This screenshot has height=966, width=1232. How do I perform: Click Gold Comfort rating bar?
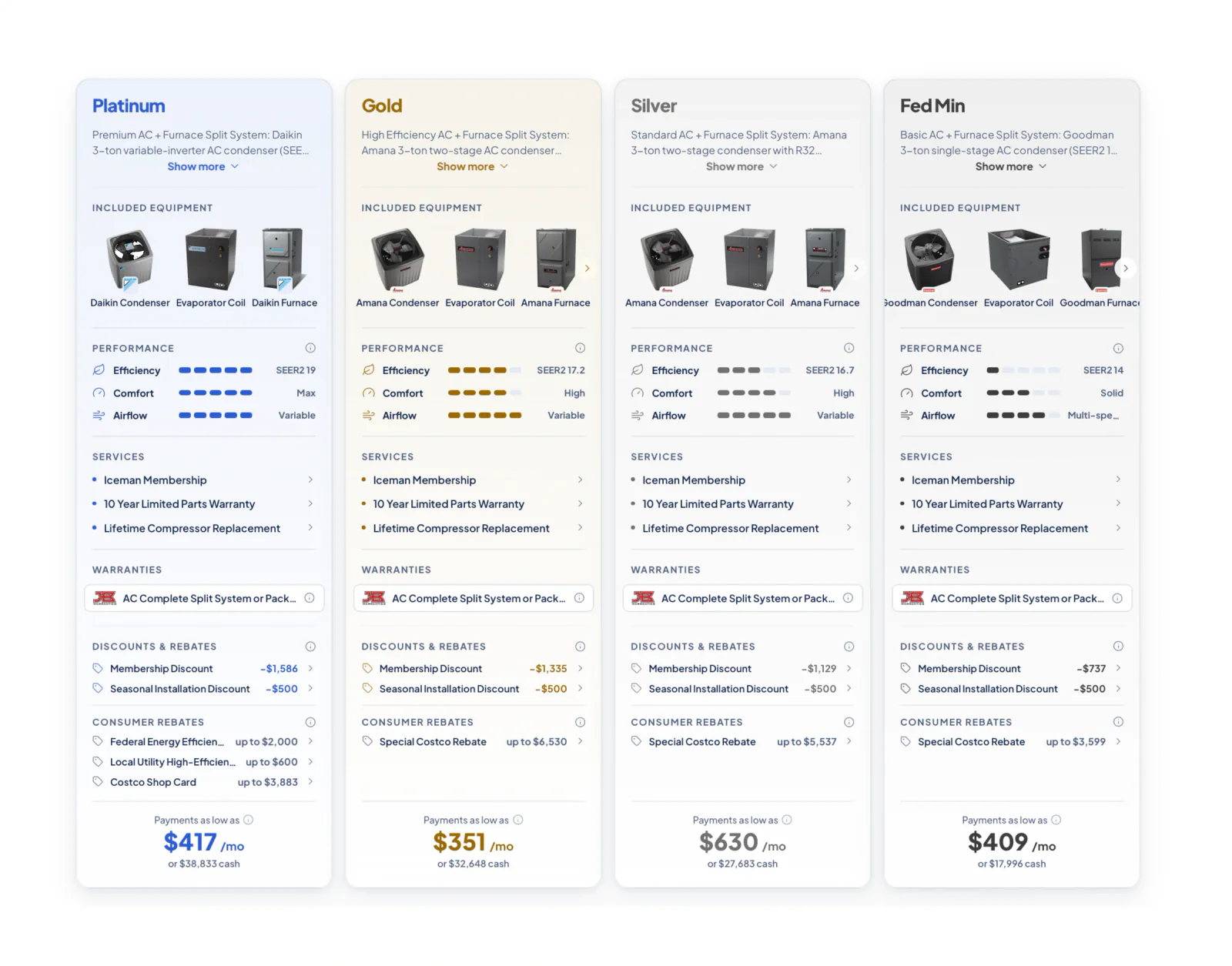[x=484, y=393]
